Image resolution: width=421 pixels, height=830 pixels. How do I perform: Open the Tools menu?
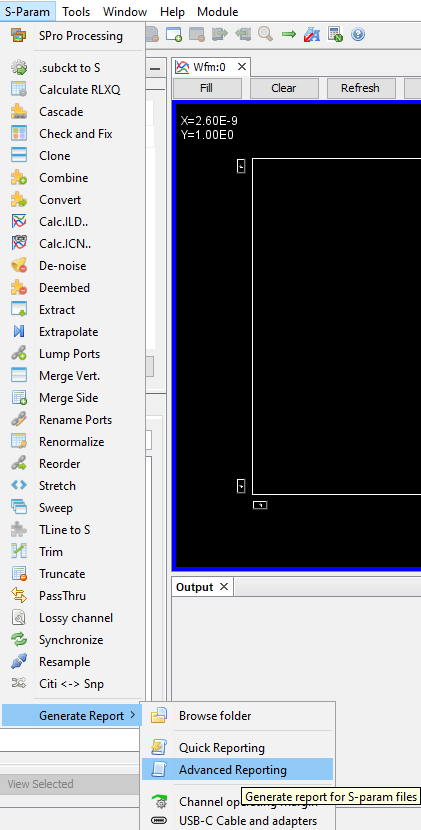(x=76, y=12)
